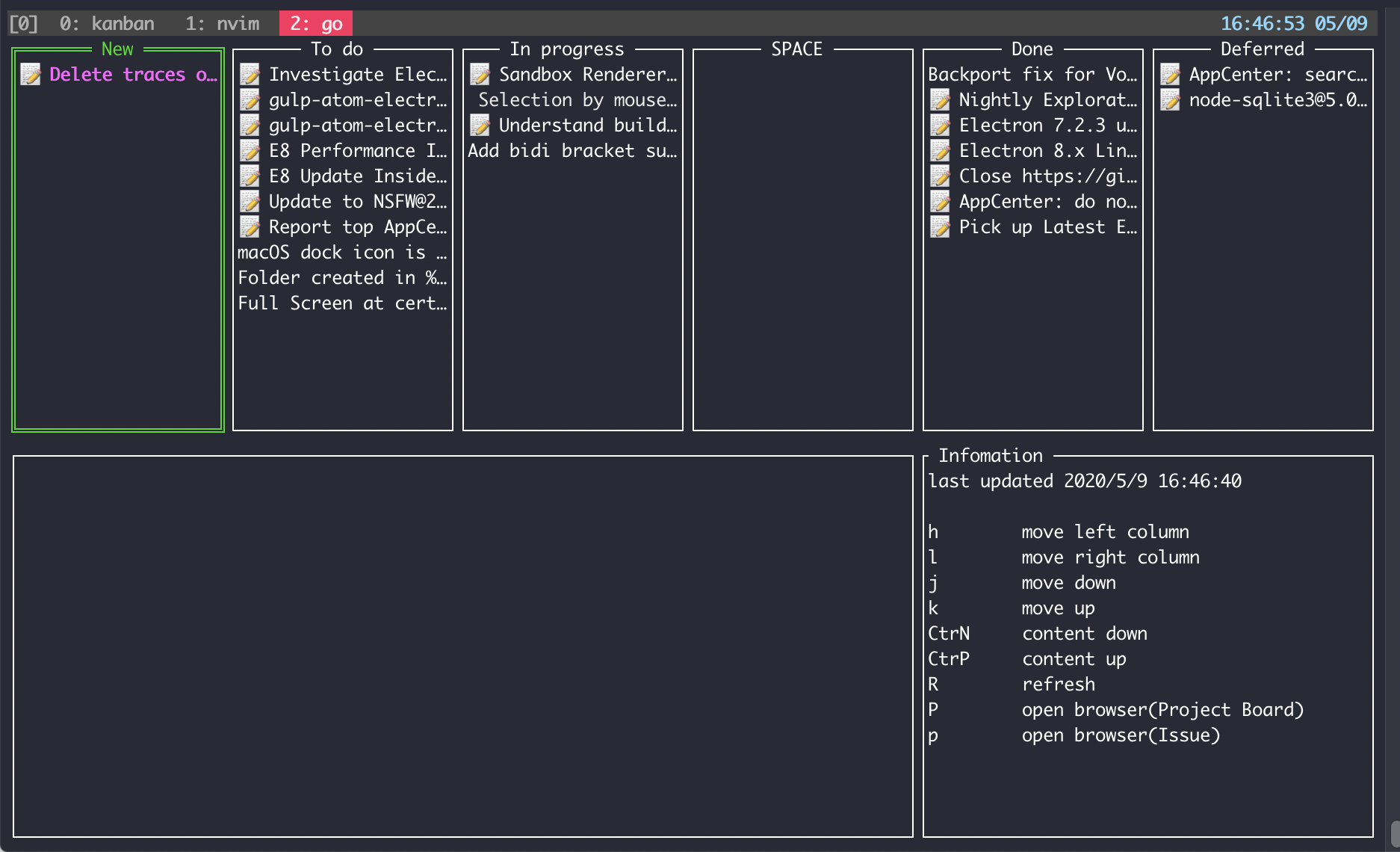The height and width of the screenshot is (852, 1400).
Task: Click the 'move left column' help line
Action: 1059,531
